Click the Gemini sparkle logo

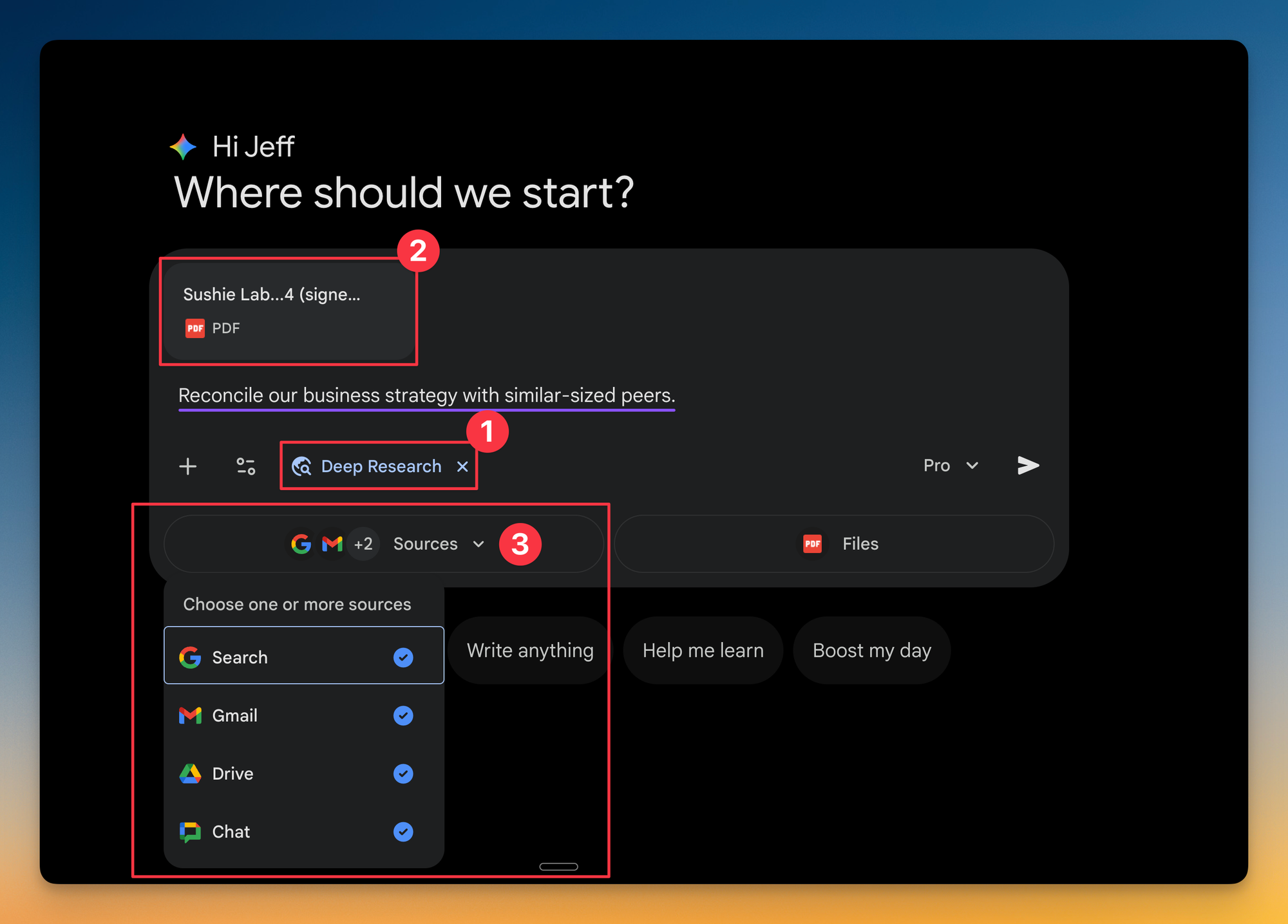pyautogui.click(x=183, y=147)
